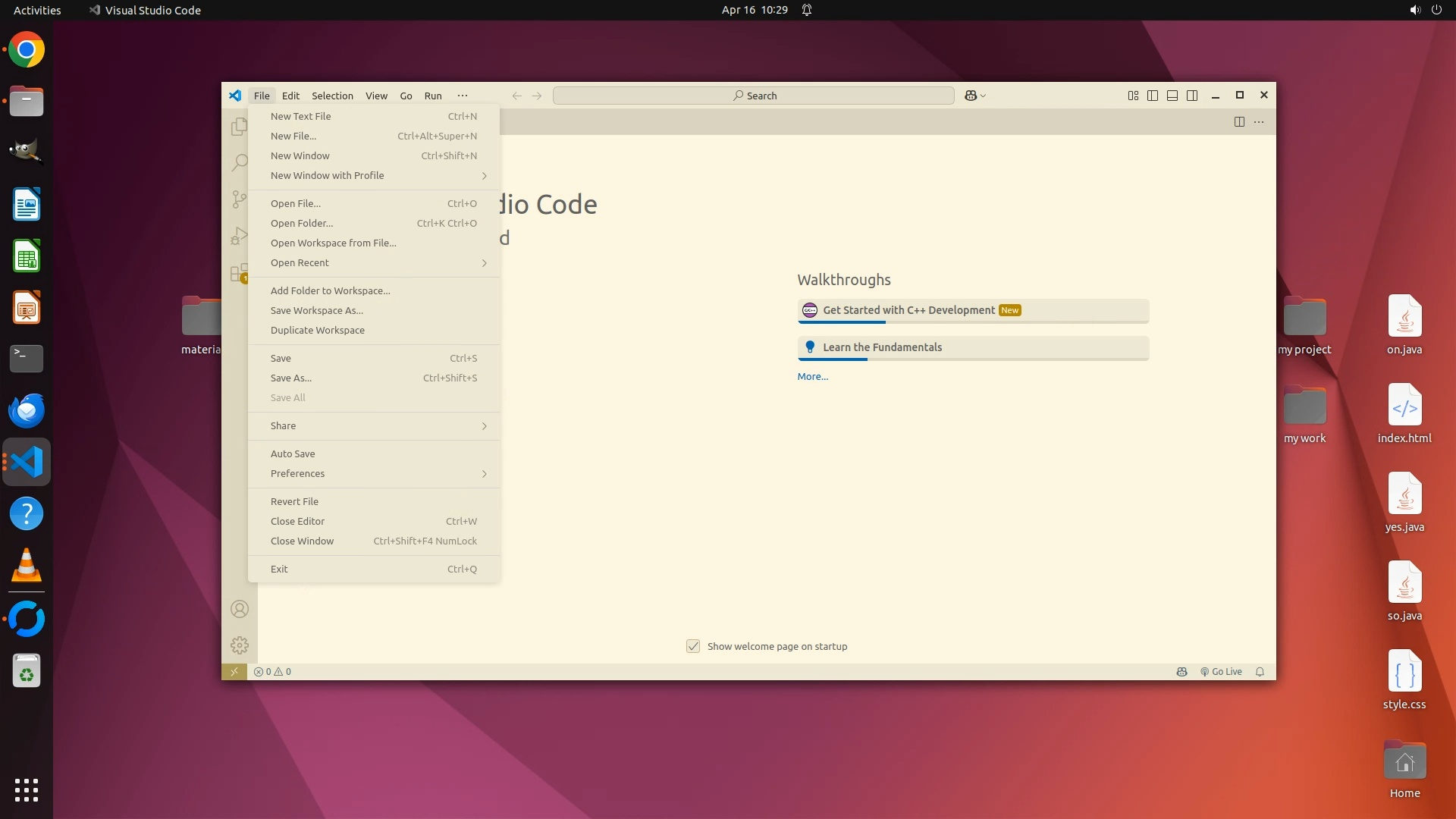The width and height of the screenshot is (1456, 819).
Task: Open the notifications bell in status bar
Action: tap(1260, 672)
